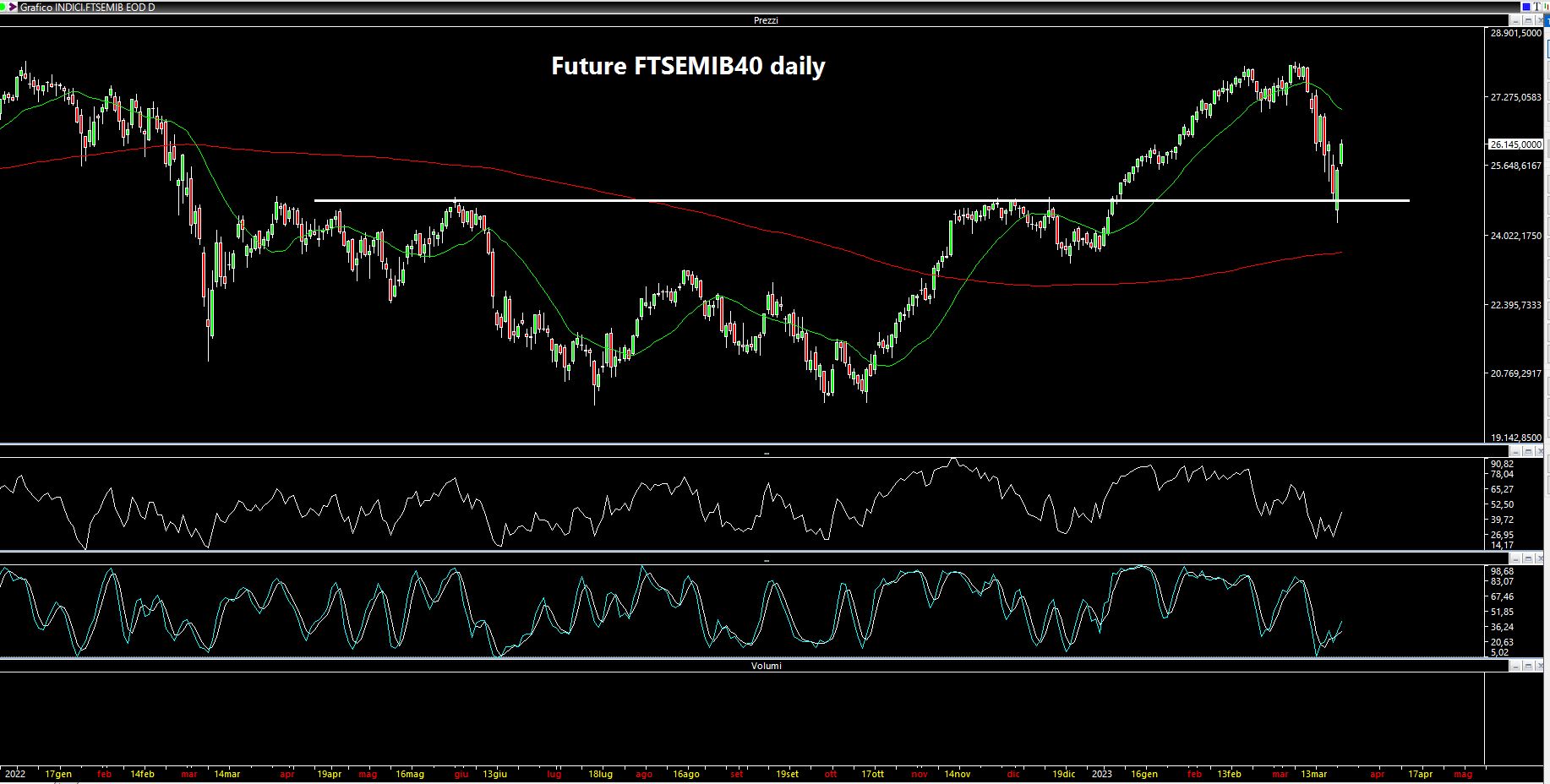Click the 24.022,1750 price axis label

pyautogui.click(x=1515, y=236)
